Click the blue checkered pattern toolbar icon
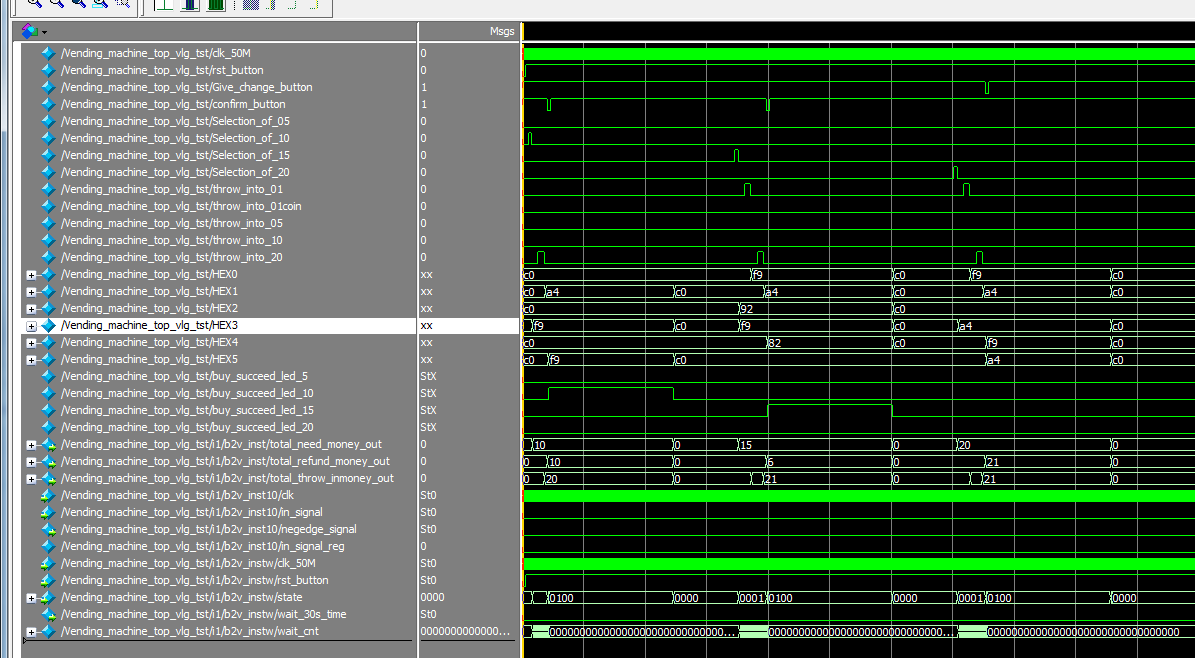 [x=251, y=5]
